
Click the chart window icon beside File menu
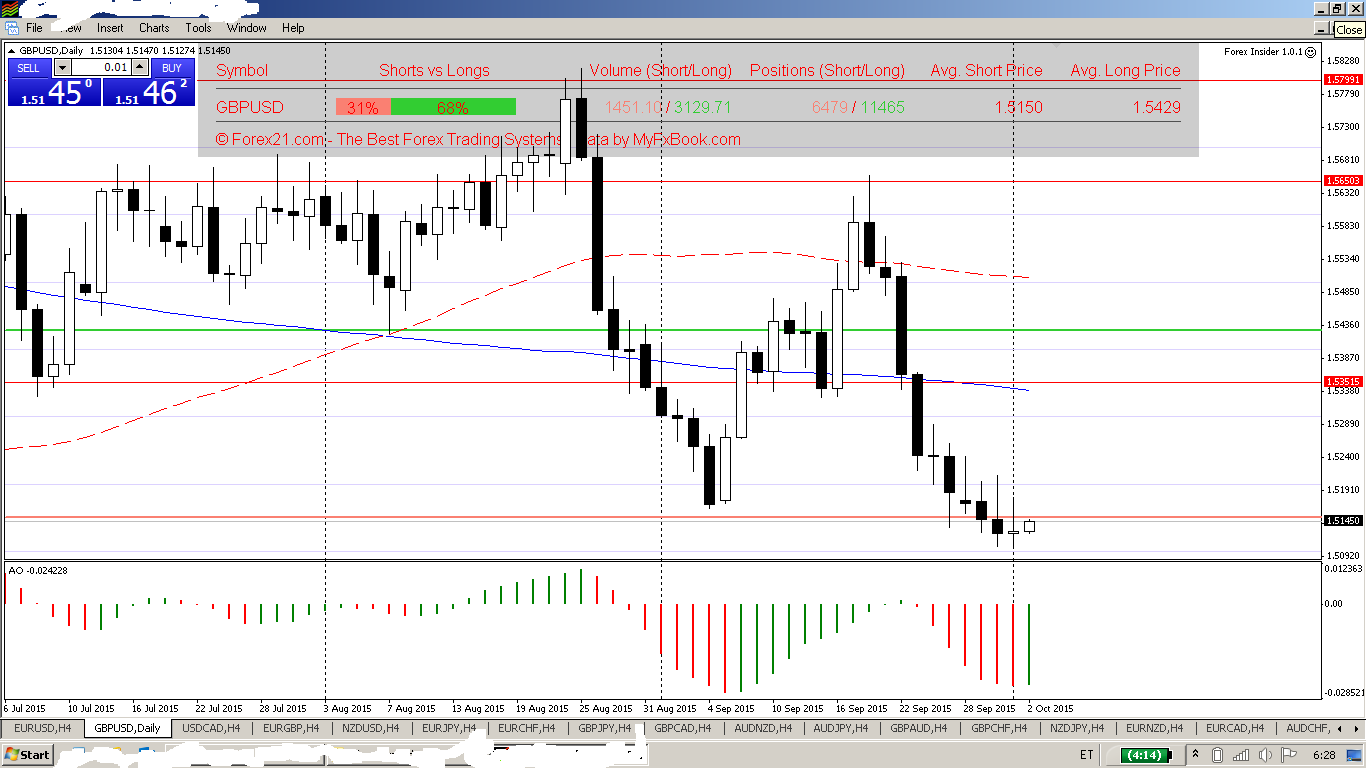point(11,28)
